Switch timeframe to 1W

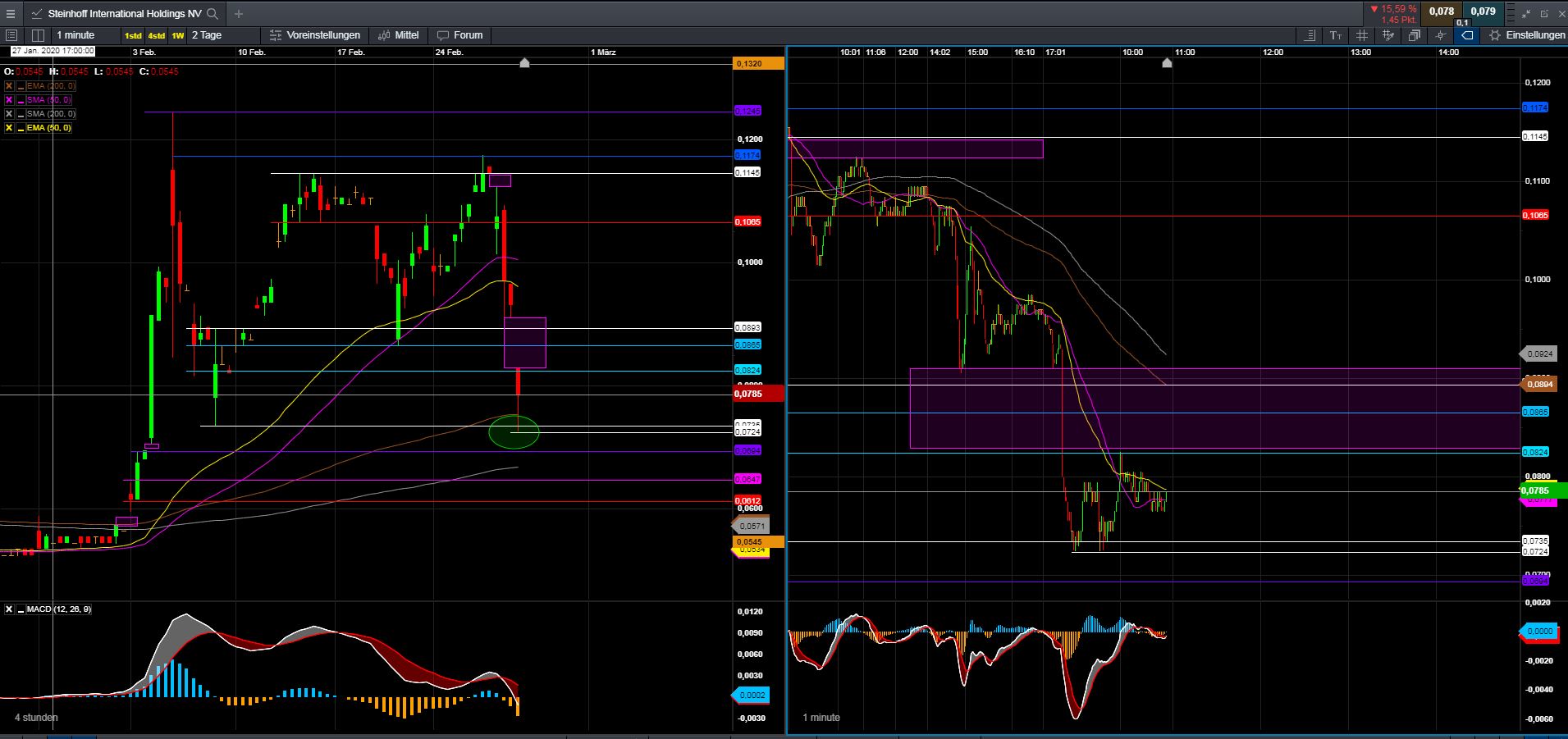click(x=177, y=35)
